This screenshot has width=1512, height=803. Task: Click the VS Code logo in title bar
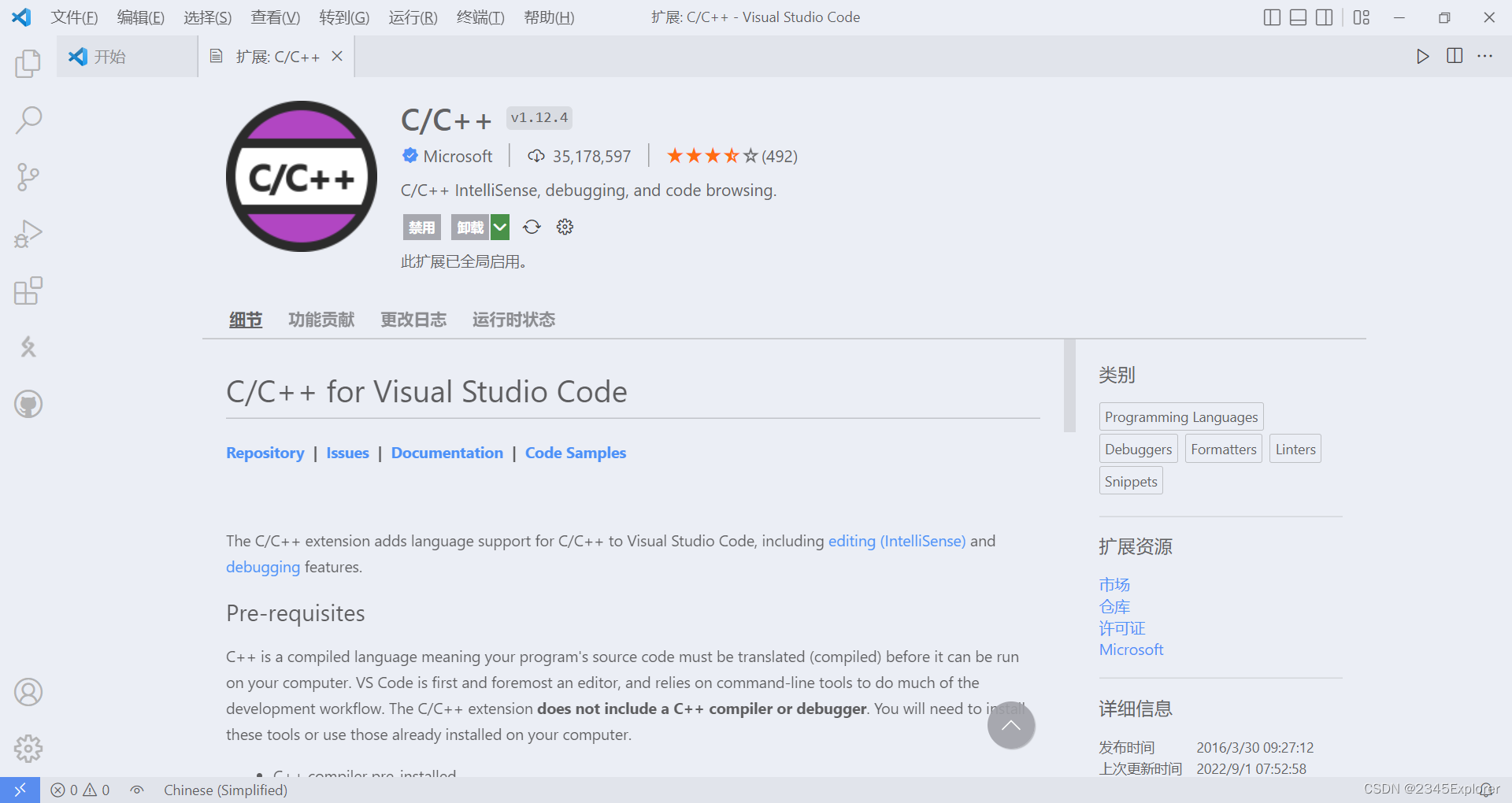coord(21,17)
